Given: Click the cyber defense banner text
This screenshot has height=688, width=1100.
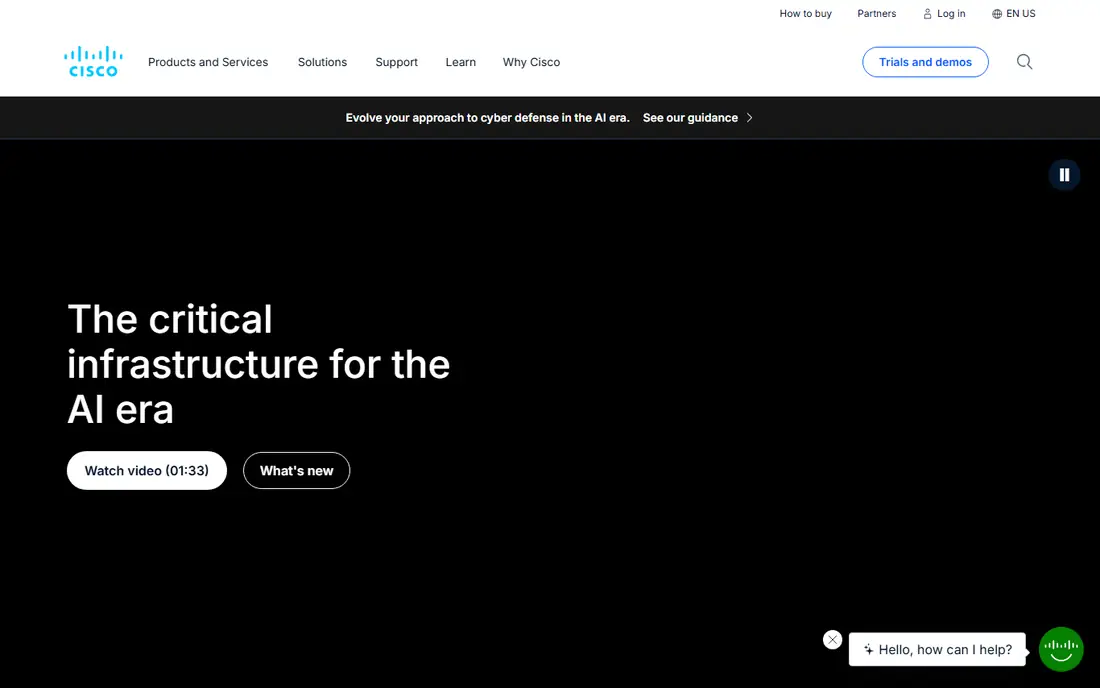Looking at the screenshot, I should [488, 118].
